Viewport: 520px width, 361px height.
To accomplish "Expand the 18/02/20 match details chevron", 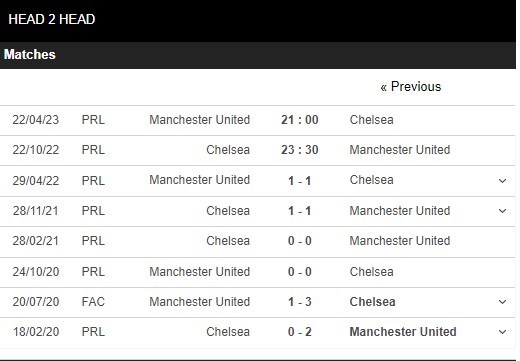I will pos(502,332).
